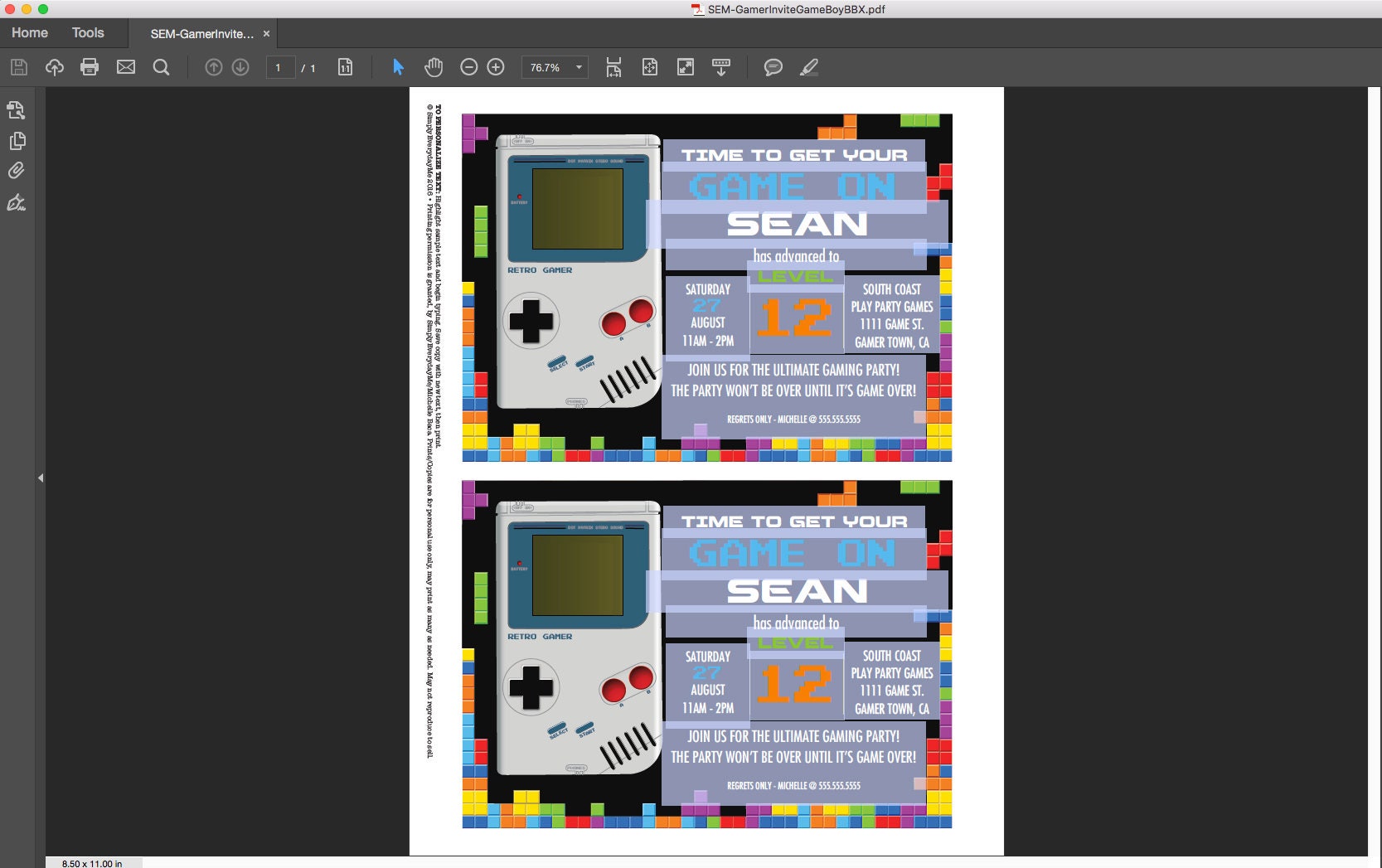Zoom out with the minus button
Image resolution: width=1382 pixels, height=868 pixels.
(x=469, y=67)
